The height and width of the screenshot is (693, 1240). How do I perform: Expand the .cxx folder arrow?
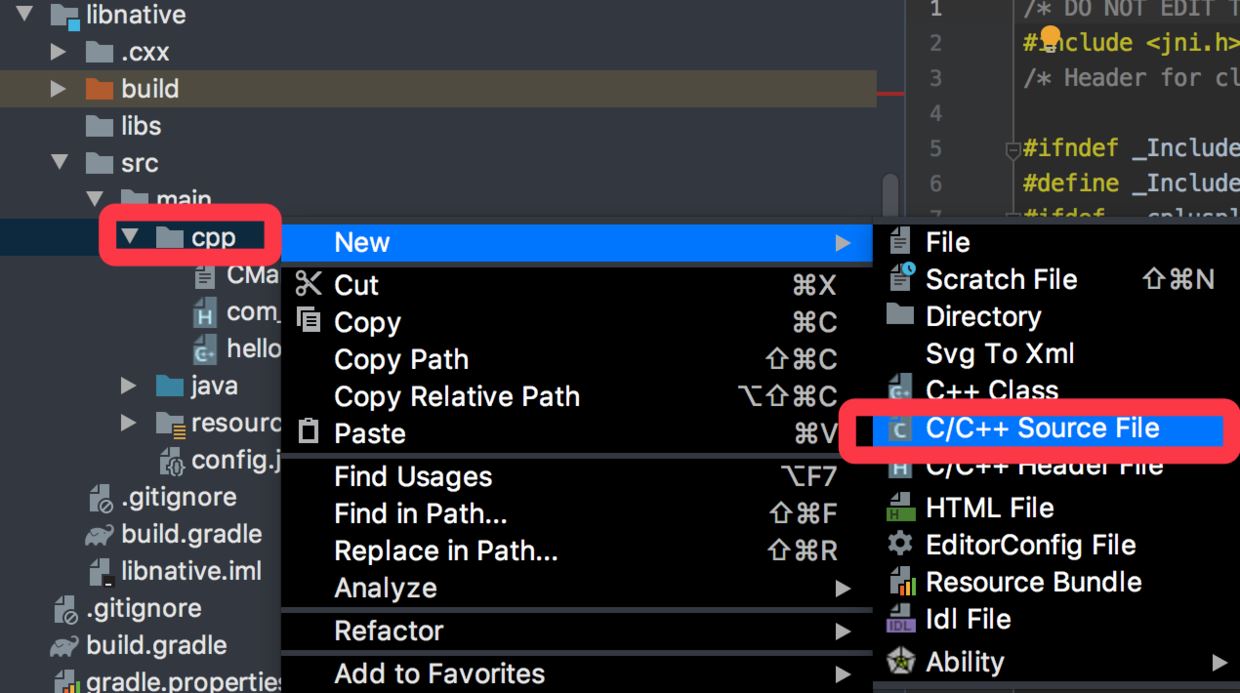(x=58, y=52)
